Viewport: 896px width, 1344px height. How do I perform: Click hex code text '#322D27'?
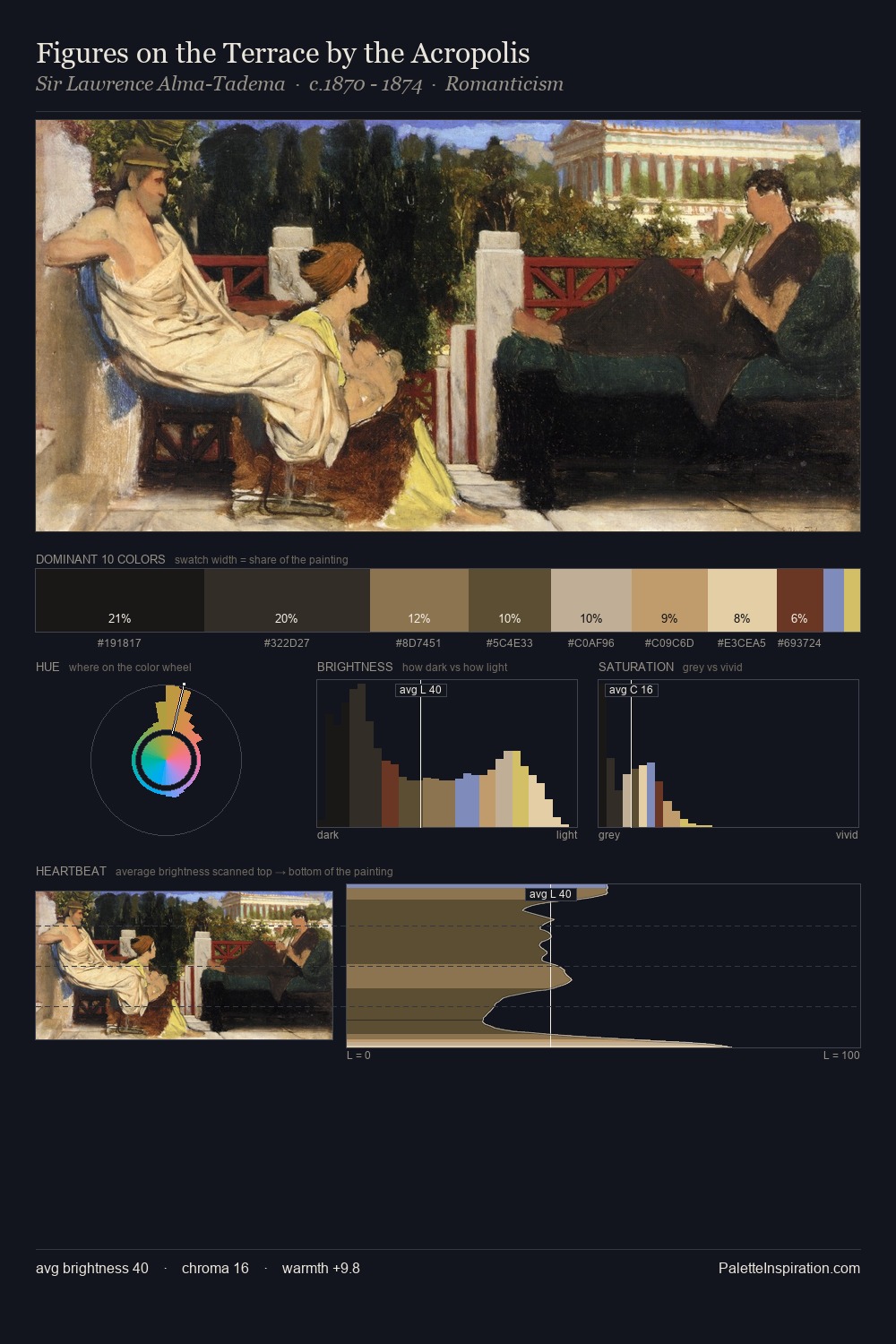pyautogui.click(x=287, y=643)
